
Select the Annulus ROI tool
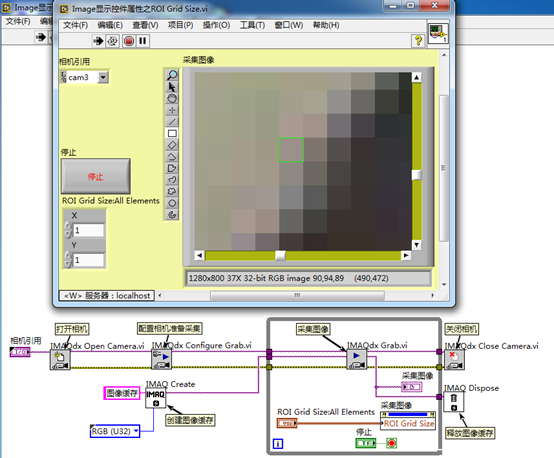click(172, 215)
